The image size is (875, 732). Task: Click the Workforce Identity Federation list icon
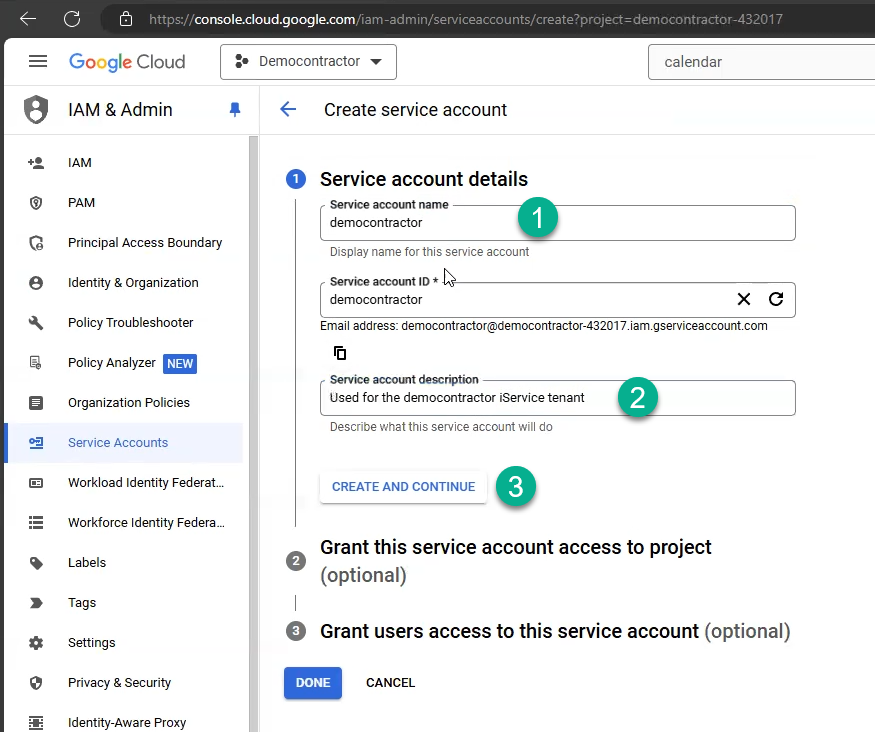pos(36,523)
